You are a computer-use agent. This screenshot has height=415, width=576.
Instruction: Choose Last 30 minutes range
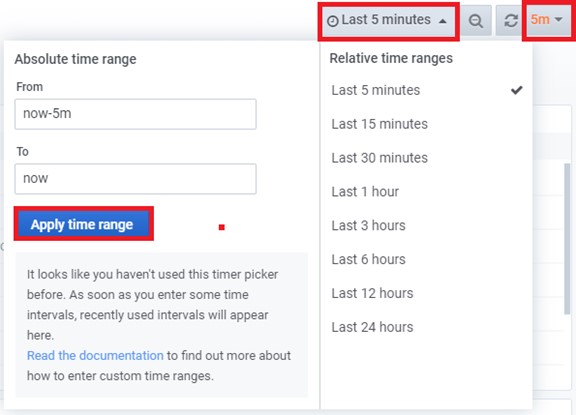pos(379,158)
